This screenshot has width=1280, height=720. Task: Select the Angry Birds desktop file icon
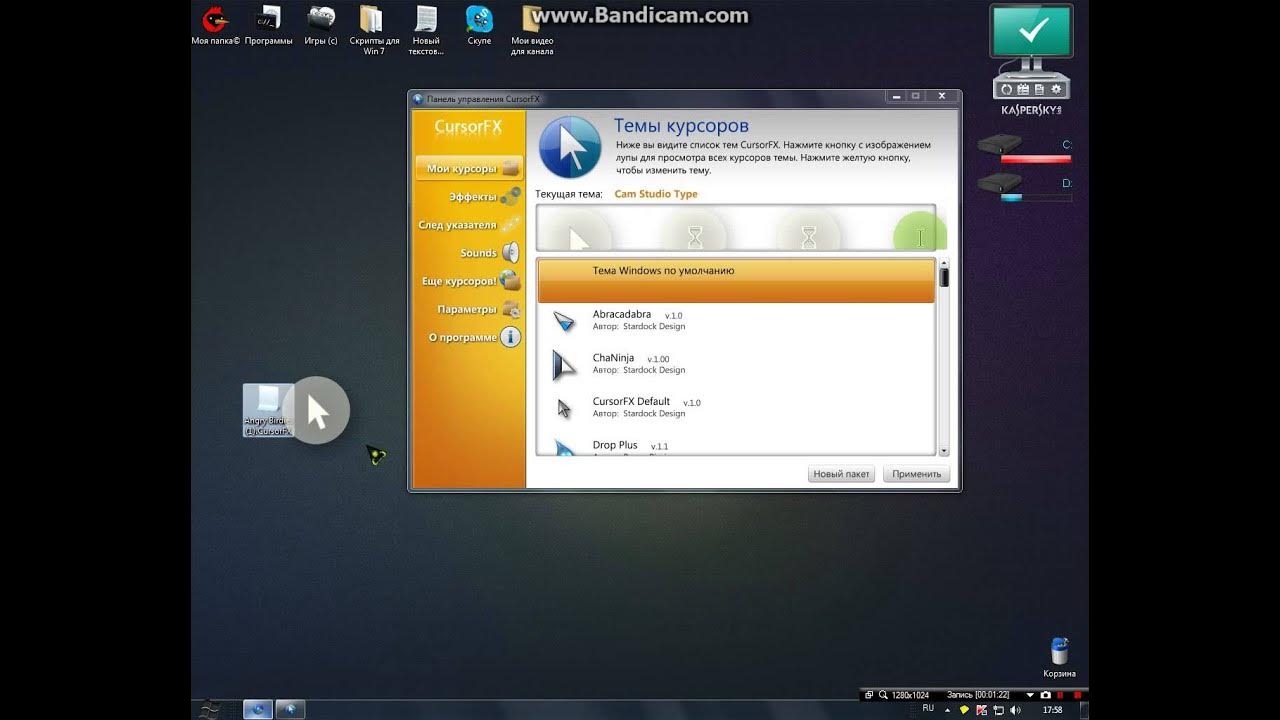pyautogui.click(x=269, y=410)
